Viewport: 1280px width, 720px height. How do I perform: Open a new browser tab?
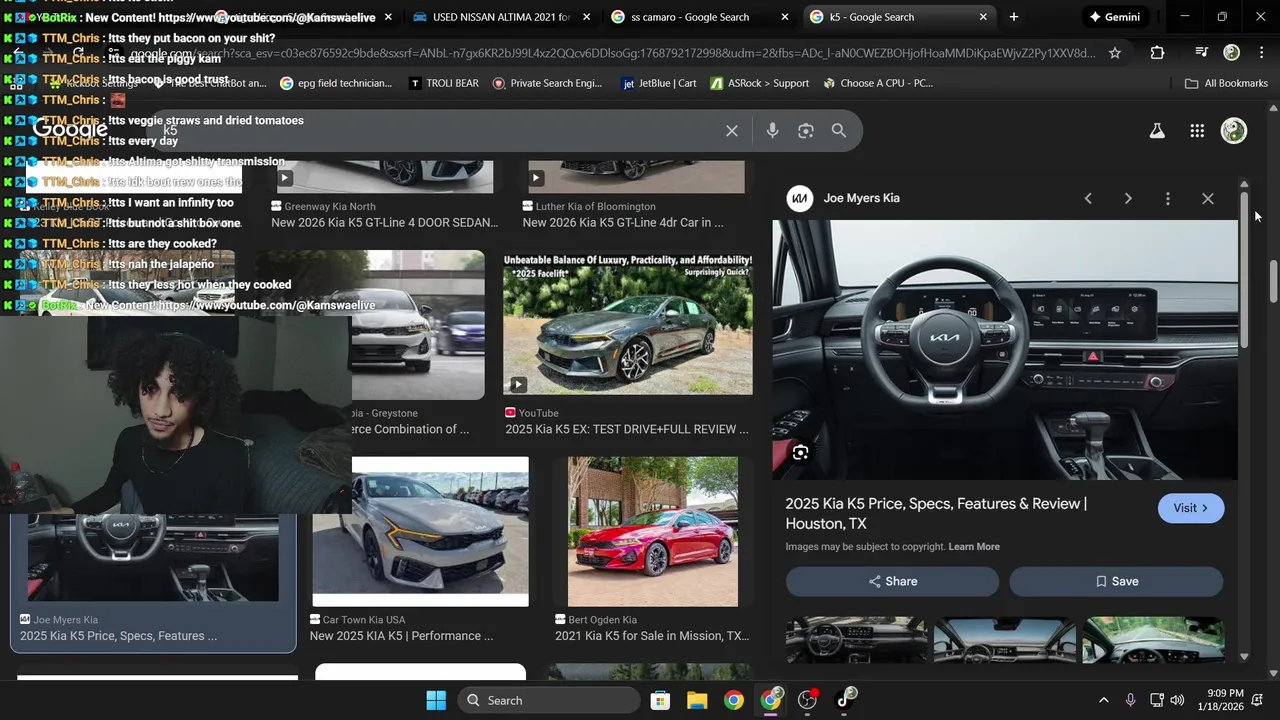[1014, 17]
